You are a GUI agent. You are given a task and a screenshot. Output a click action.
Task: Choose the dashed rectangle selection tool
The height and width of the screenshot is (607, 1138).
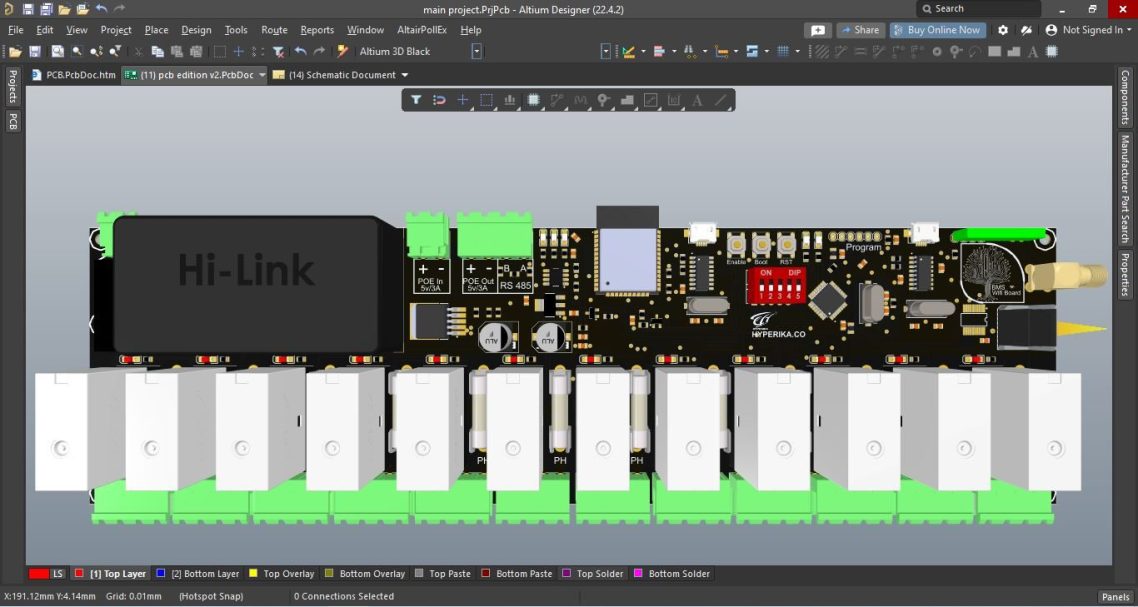coord(486,100)
